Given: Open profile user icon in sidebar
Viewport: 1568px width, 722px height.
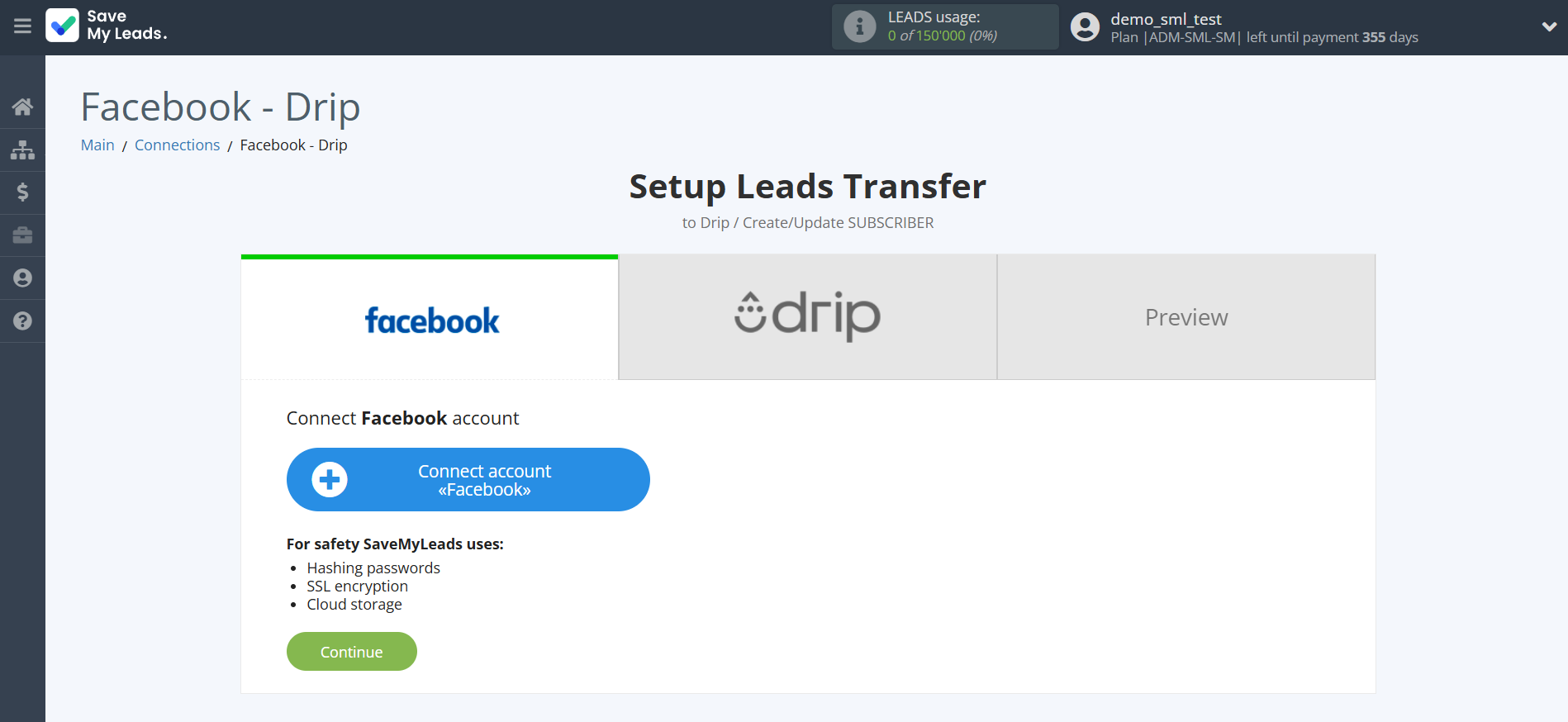Looking at the screenshot, I should coord(22,278).
